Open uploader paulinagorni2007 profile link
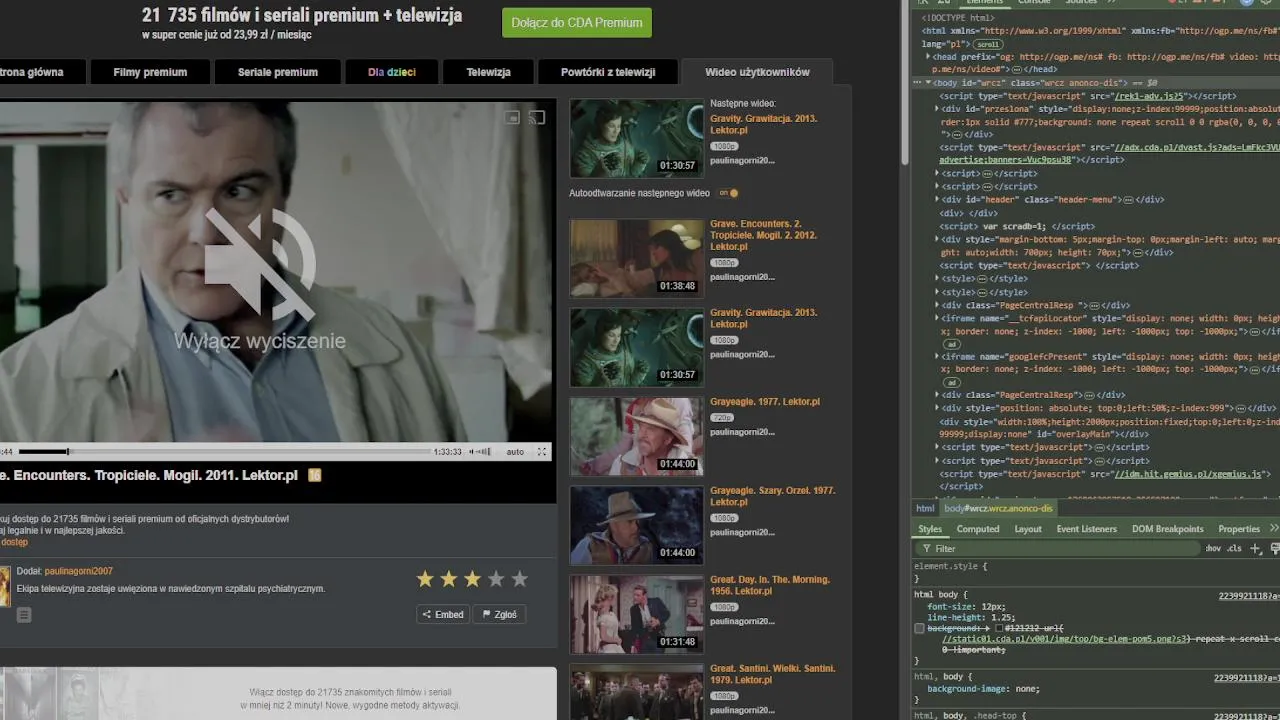Screen dimensions: 1280x720 pos(78,571)
